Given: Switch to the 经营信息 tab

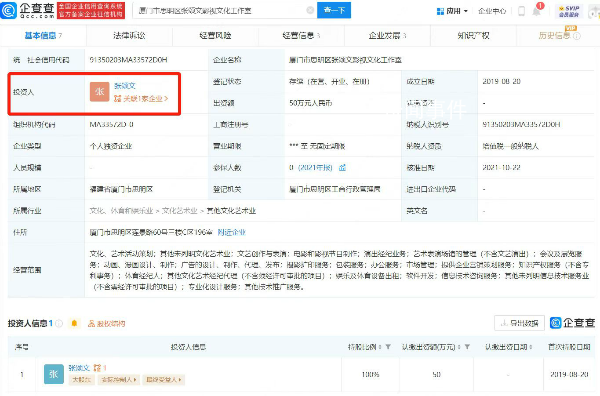Looking at the screenshot, I should pyautogui.click(x=301, y=36).
